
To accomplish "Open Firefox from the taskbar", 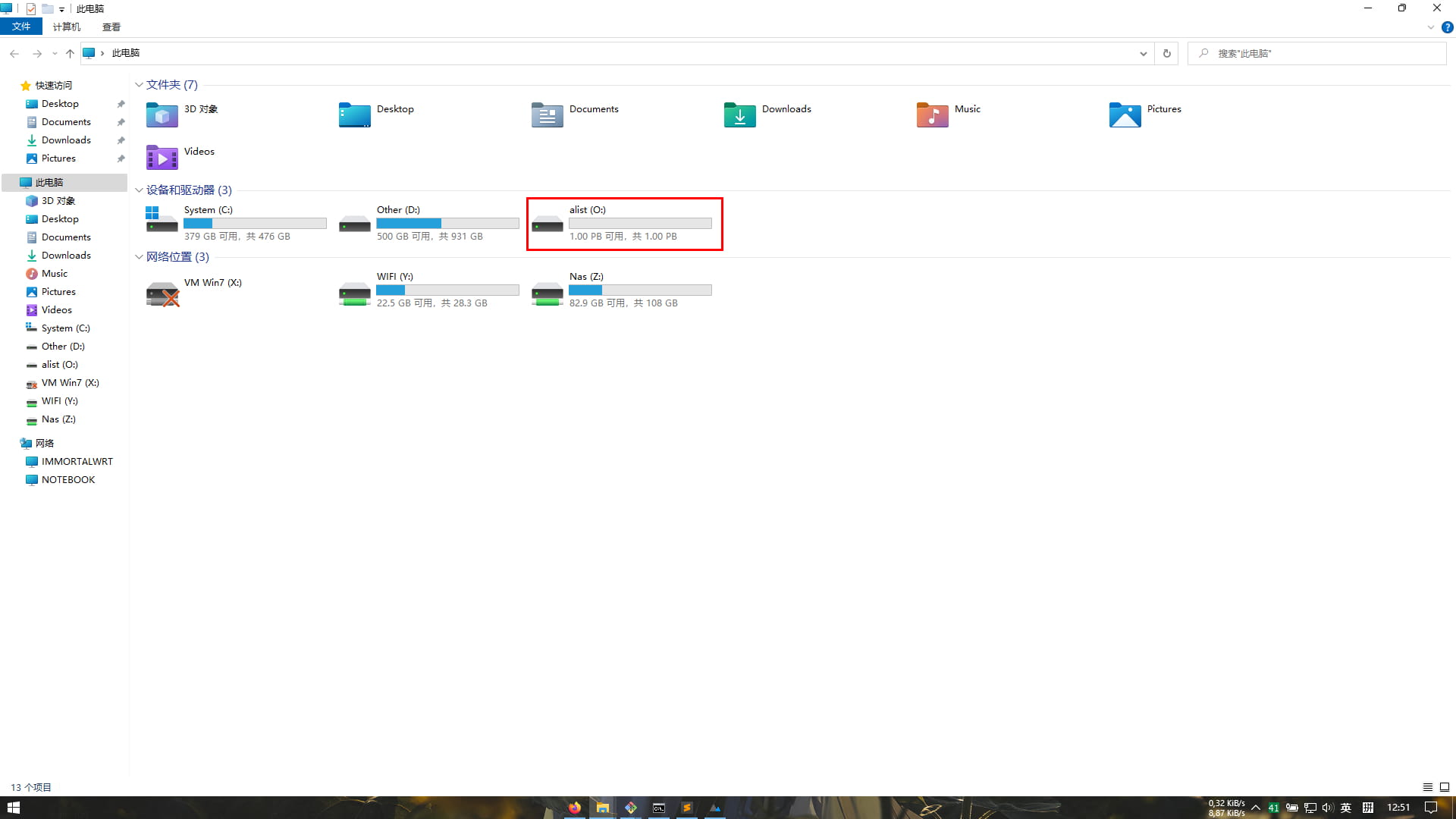I will coord(574,808).
